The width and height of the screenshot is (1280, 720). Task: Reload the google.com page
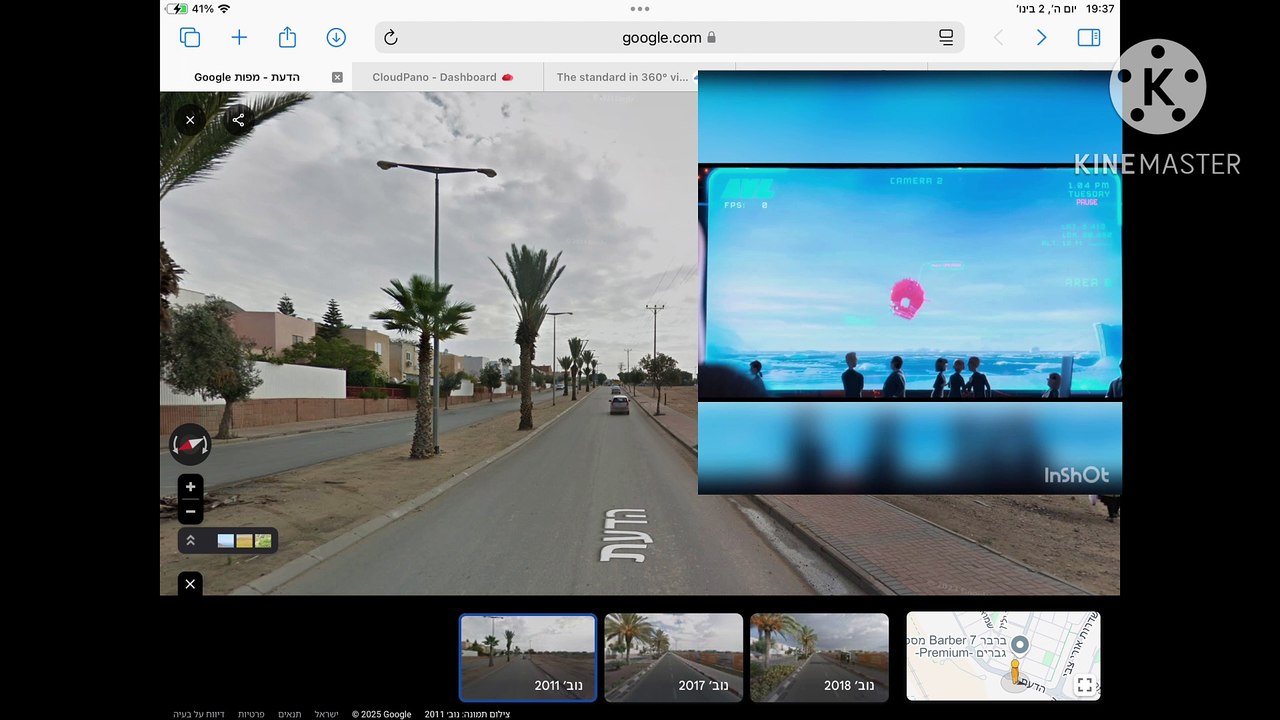391,38
